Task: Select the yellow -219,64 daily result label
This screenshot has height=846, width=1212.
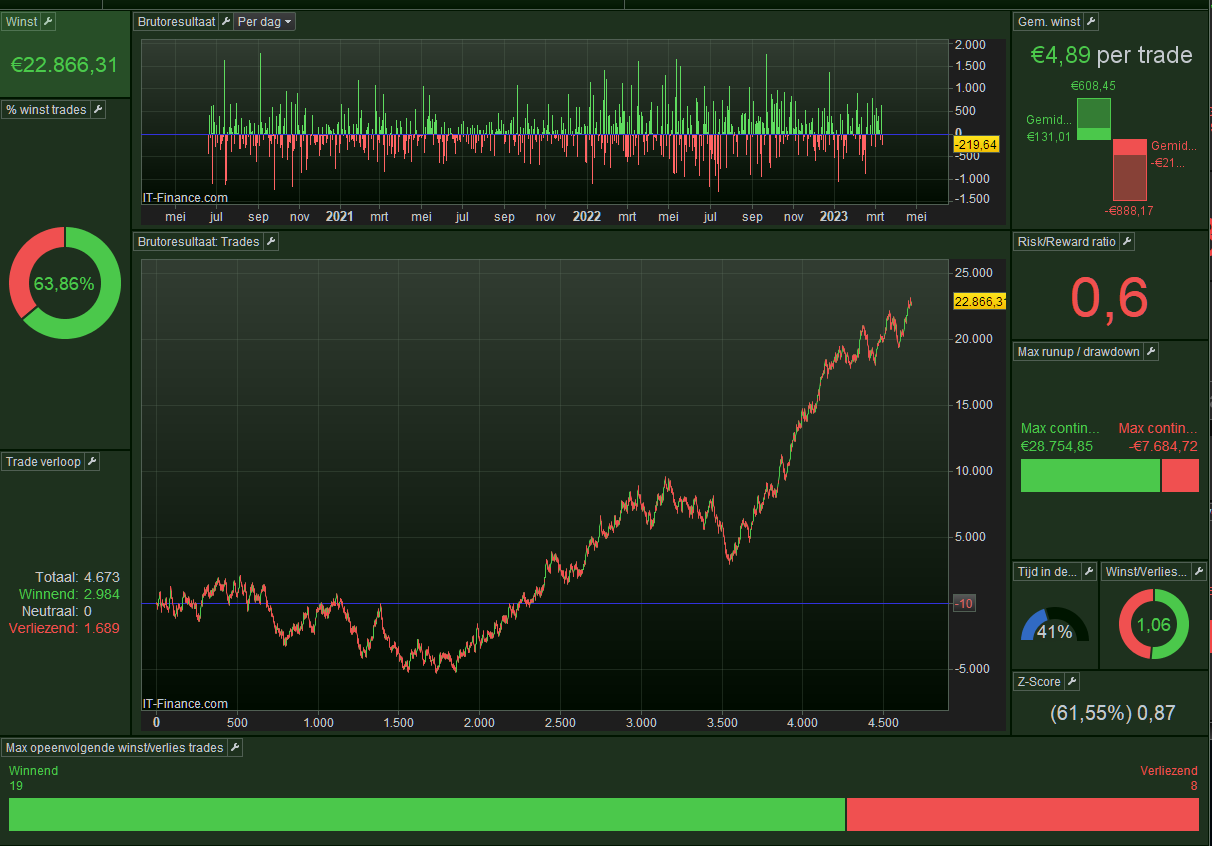Action: [975, 145]
